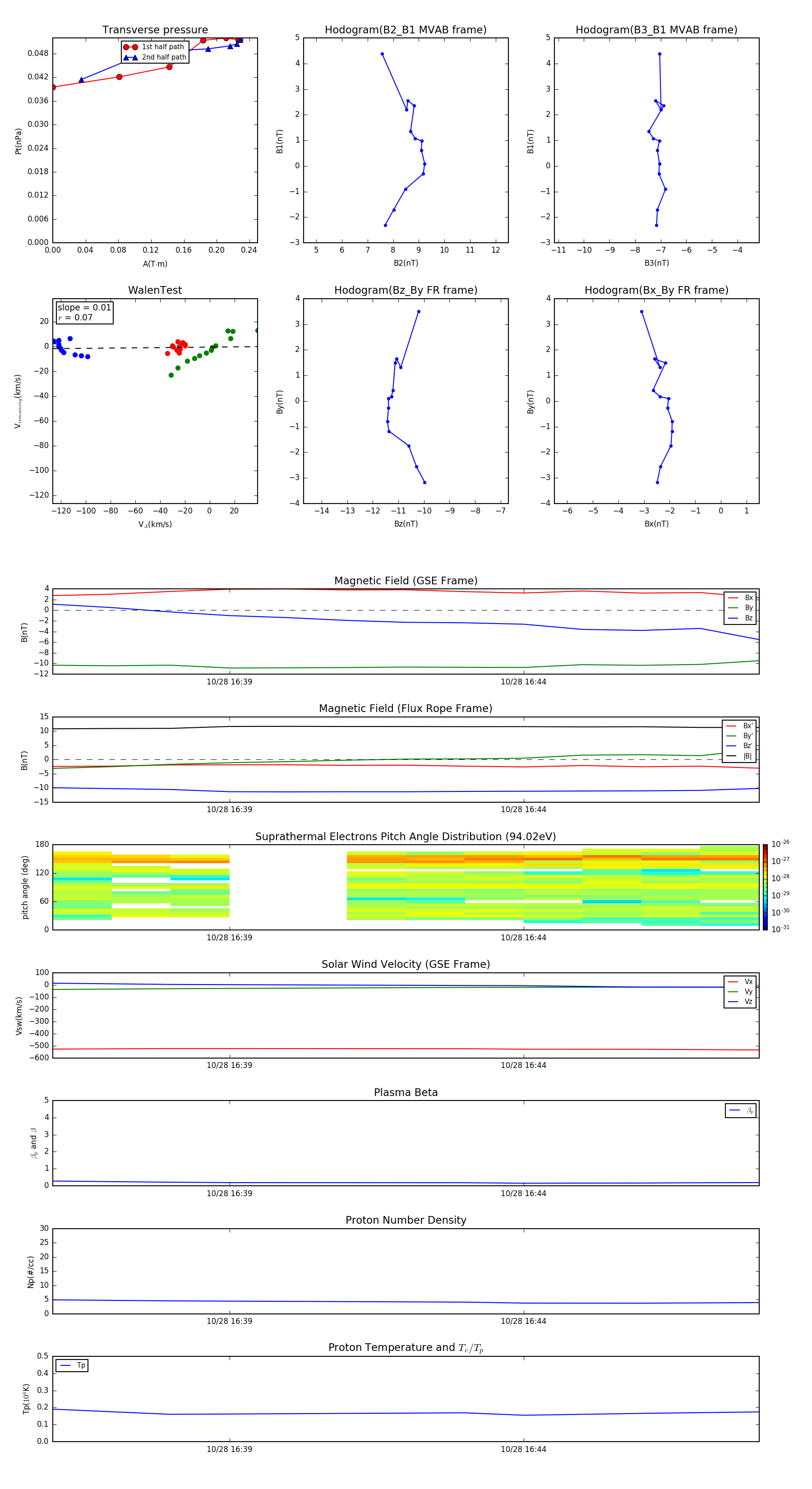This screenshot has width=812, height=1489.
Task: Click the 'Bz(nT)' x-axis label
Action: pyautogui.click(x=406, y=524)
